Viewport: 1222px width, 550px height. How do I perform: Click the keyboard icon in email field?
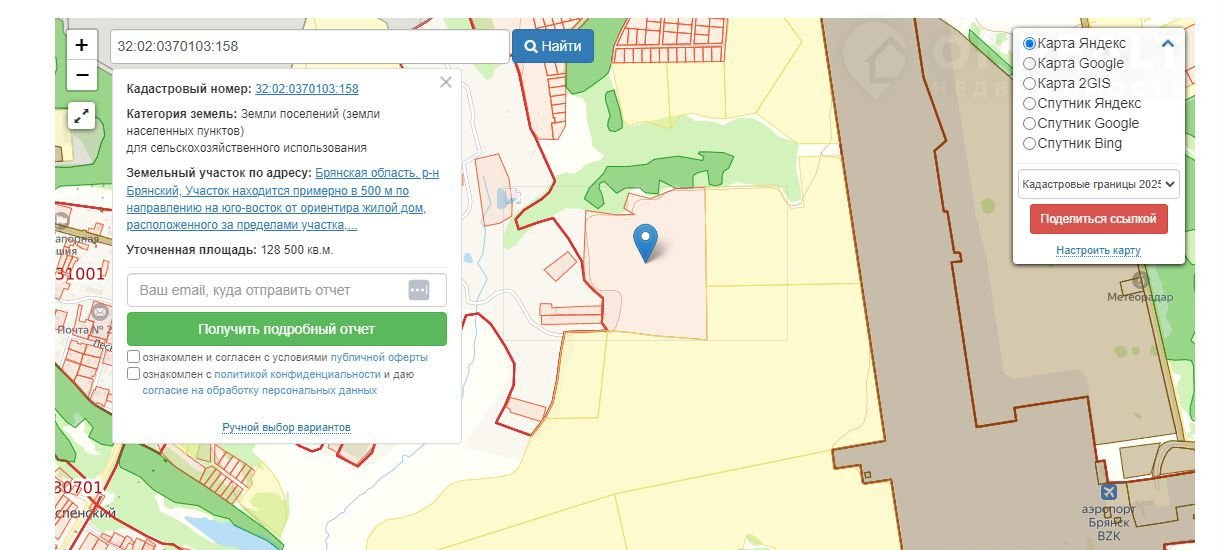click(419, 290)
